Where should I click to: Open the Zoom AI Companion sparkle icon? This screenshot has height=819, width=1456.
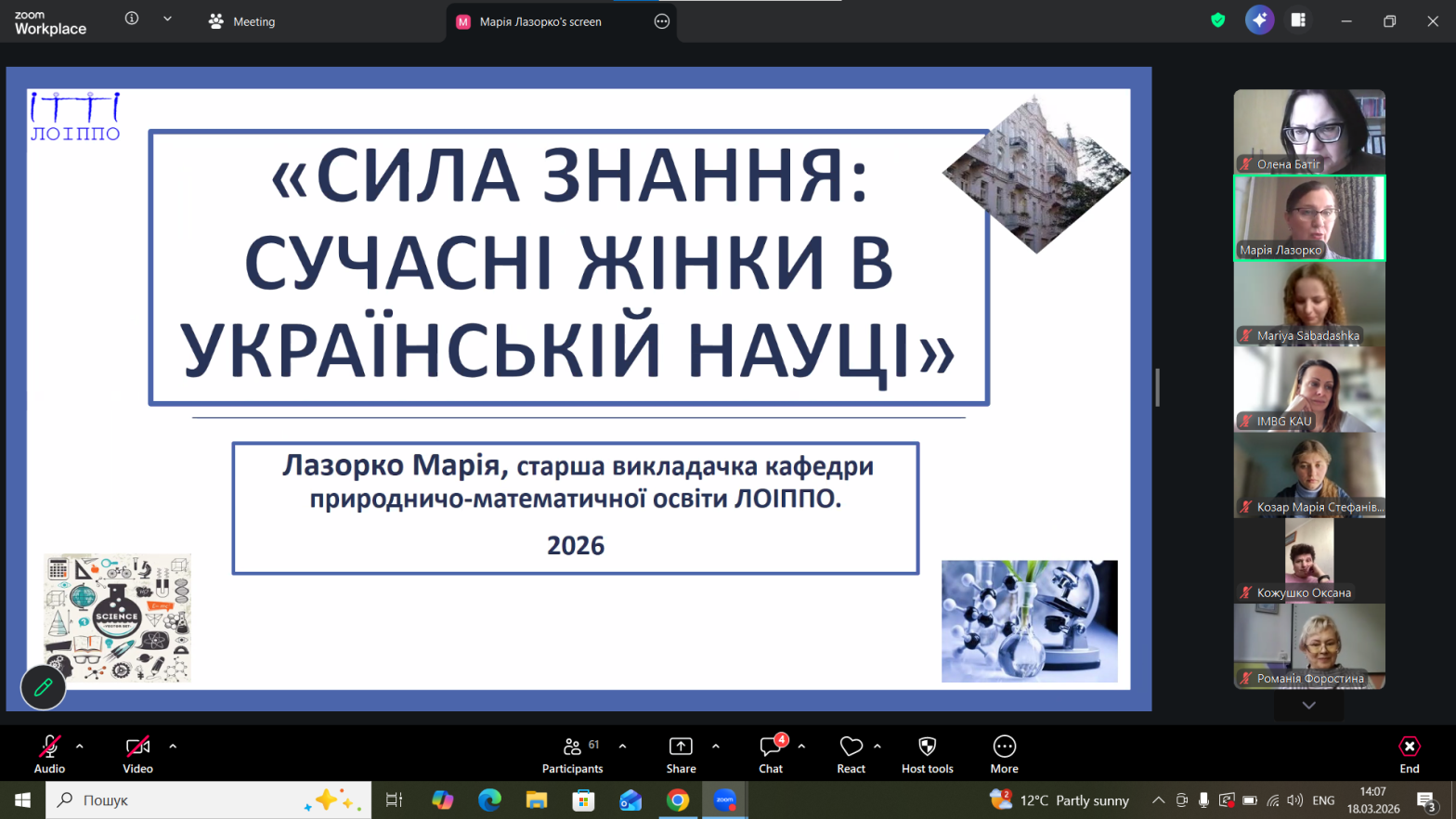[x=1259, y=20]
